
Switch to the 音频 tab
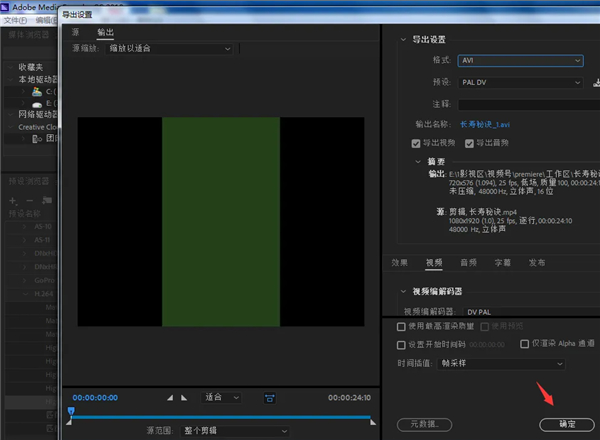click(x=467, y=263)
